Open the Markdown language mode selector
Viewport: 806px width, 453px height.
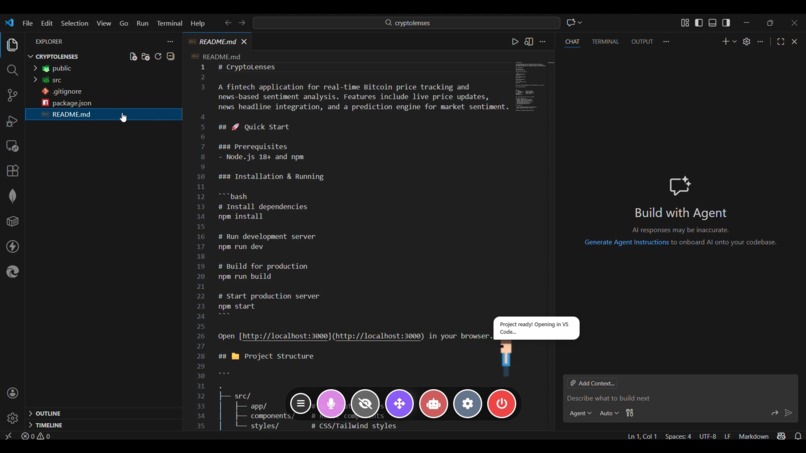pos(753,436)
